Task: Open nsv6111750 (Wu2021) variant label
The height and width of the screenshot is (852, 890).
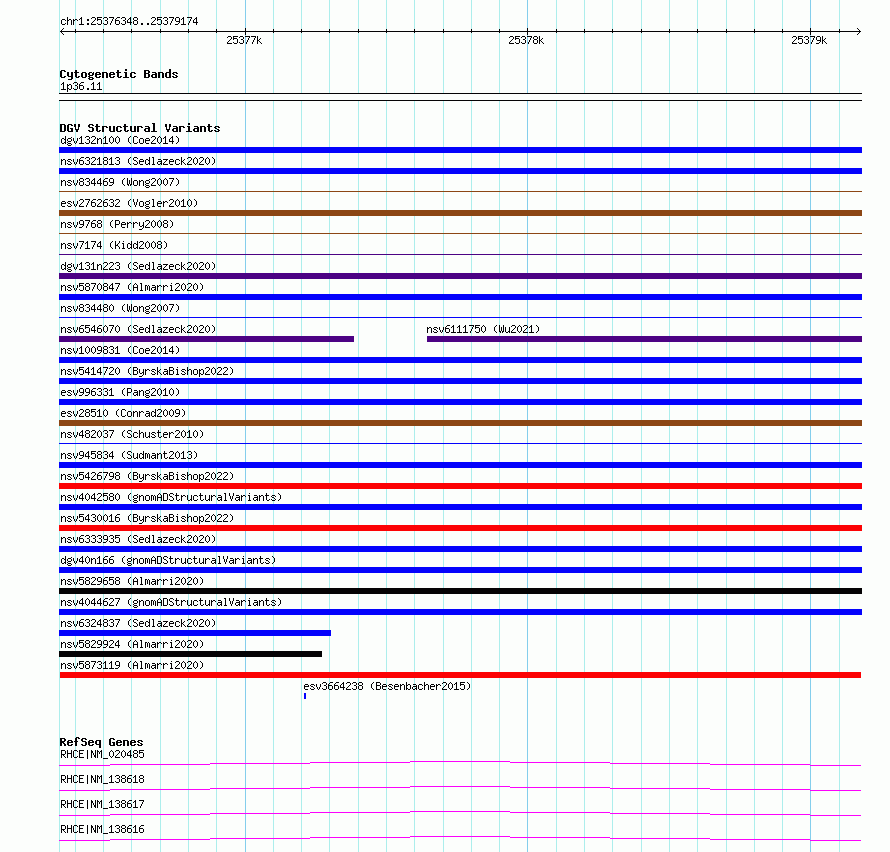Action: tap(483, 329)
